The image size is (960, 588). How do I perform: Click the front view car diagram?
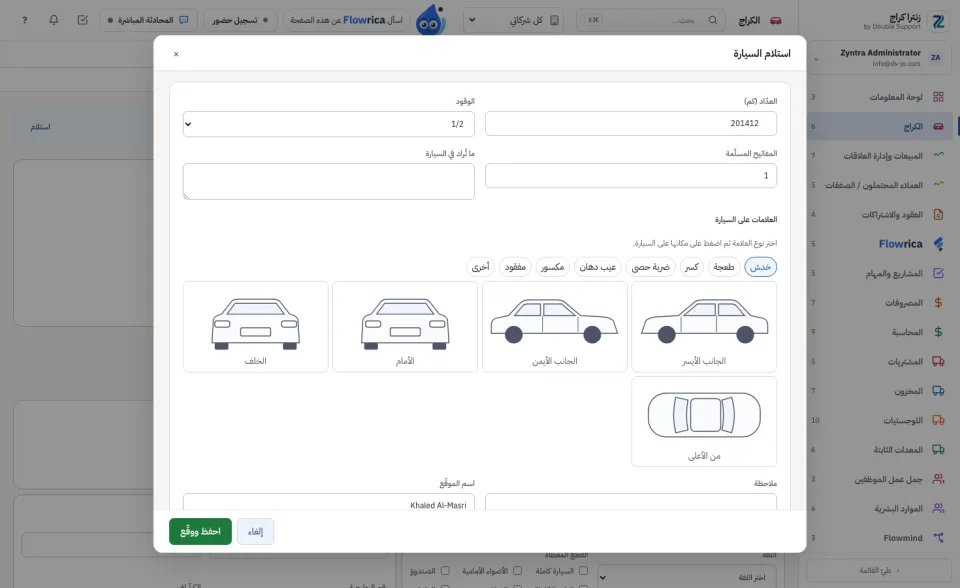[x=405, y=326]
